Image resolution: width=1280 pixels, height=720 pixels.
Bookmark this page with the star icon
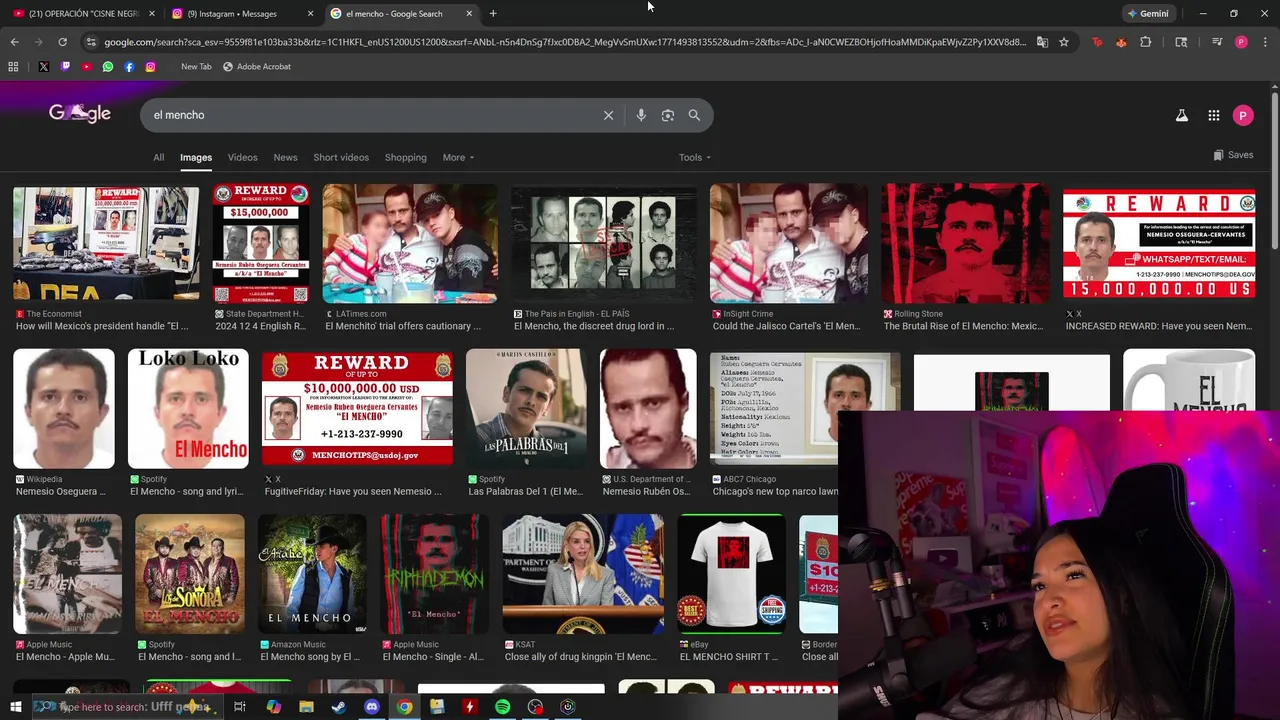pos(1064,42)
